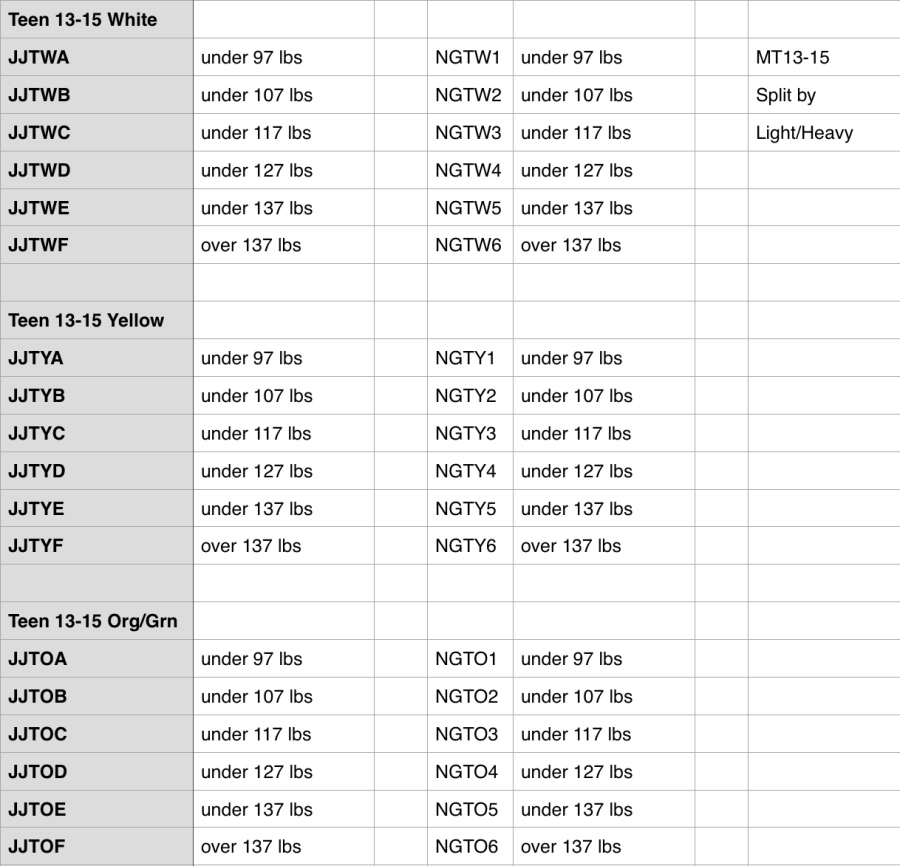Click the NGTW1 code cell
The width and height of the screenshot is (900, 866).
[467, 58]
